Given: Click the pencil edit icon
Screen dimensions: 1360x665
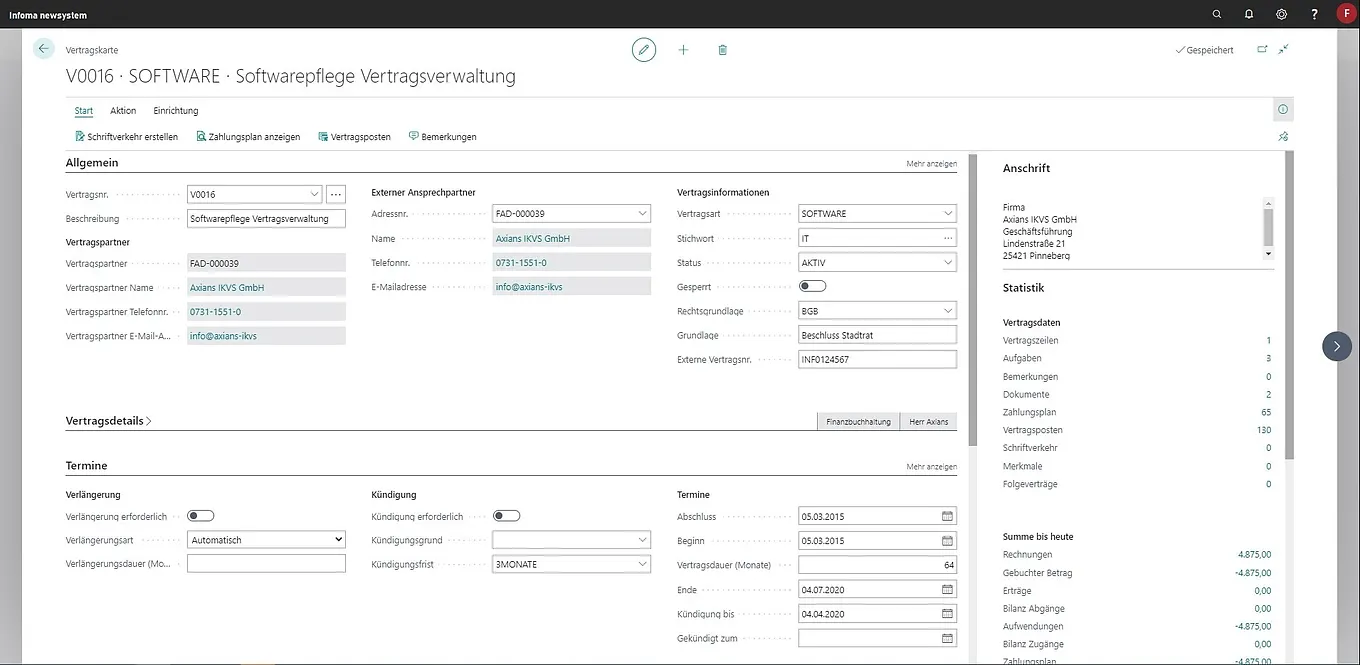Looking at the screenshot, I should [x=644, y=49].
